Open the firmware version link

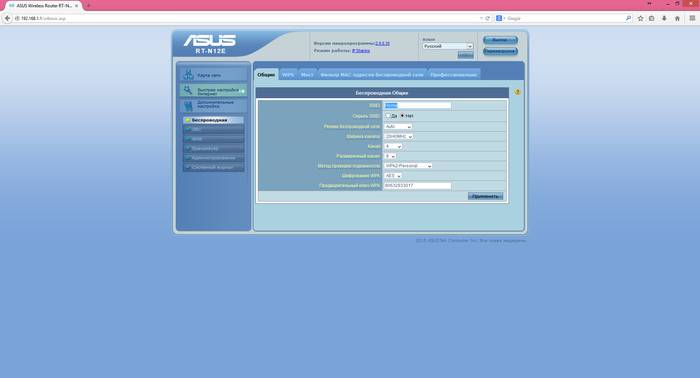pos(382,43)
